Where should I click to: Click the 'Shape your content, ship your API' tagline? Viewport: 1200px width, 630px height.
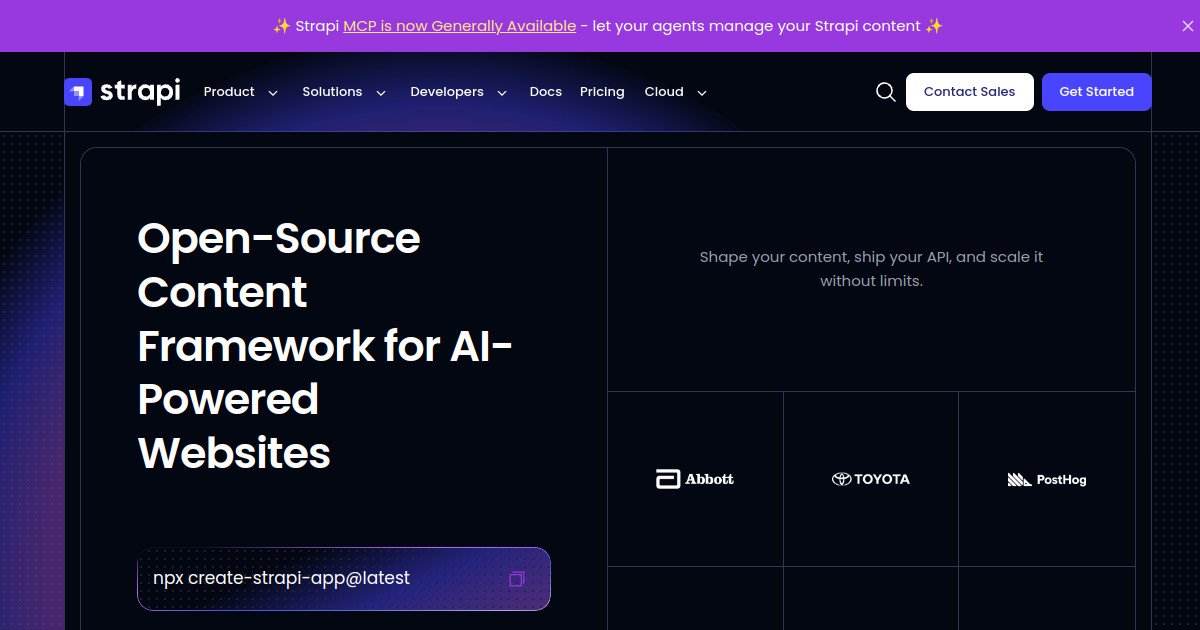point(871,269)
